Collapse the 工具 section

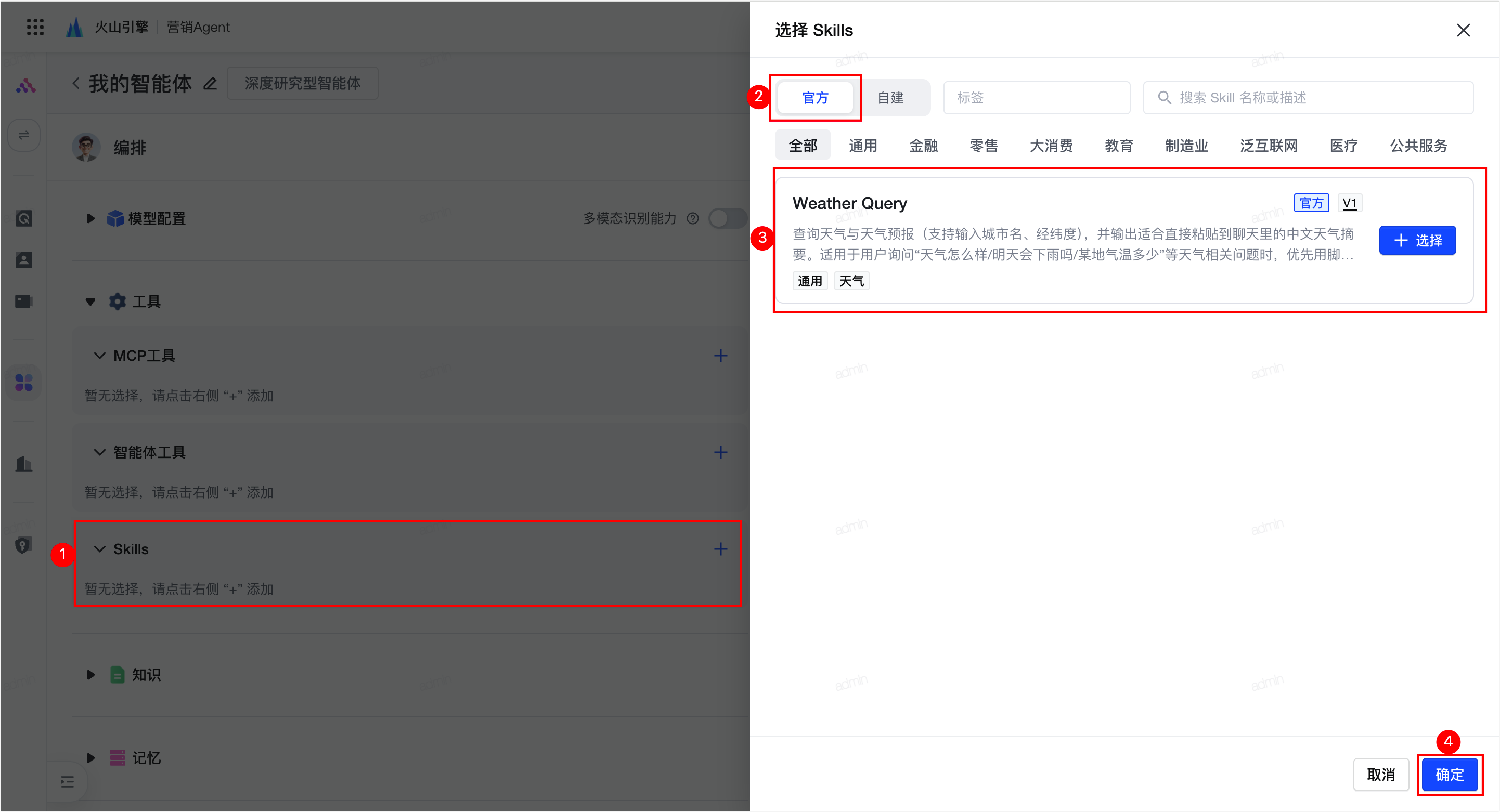(90, 302)
